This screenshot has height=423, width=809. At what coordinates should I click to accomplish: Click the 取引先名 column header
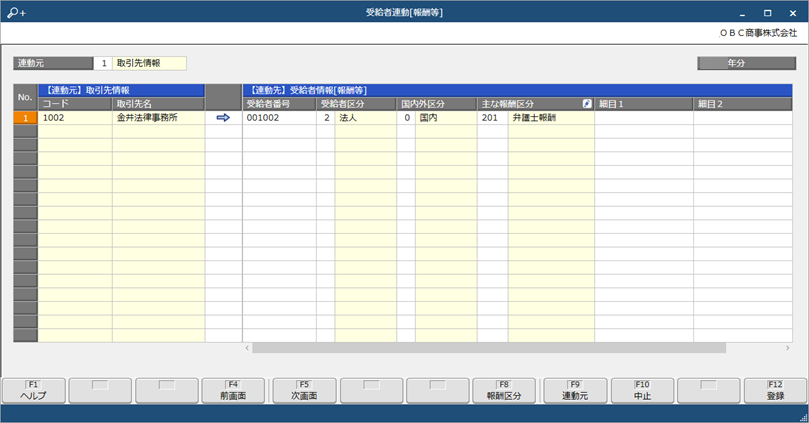pos(158,104)
